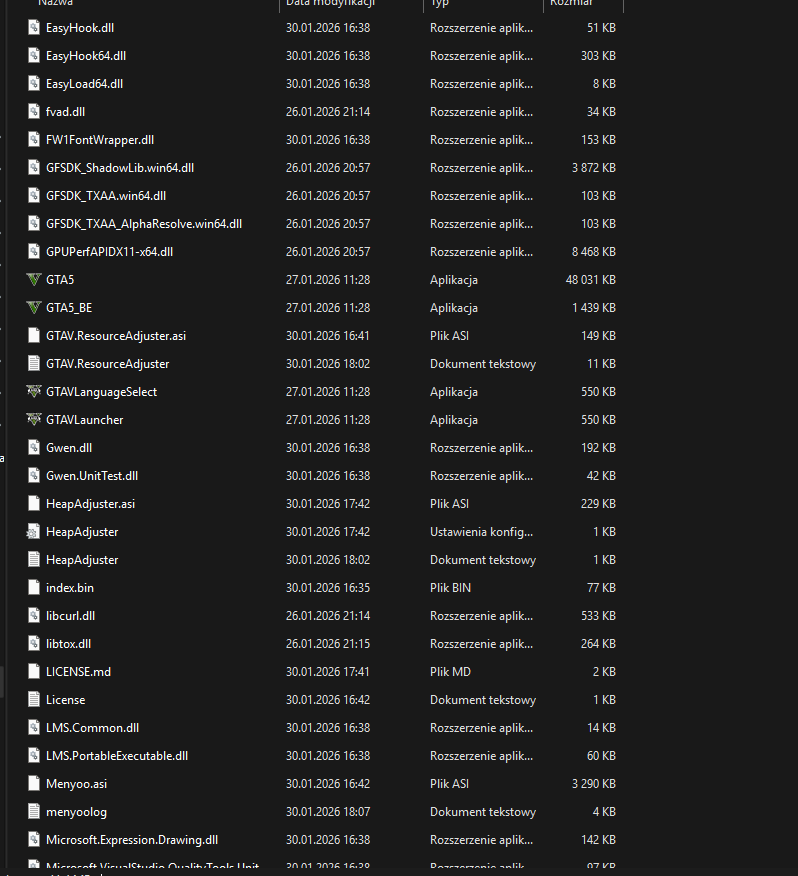Click the GPUPerfAPIDX11-x64.dll file icon

pos(34,251)
